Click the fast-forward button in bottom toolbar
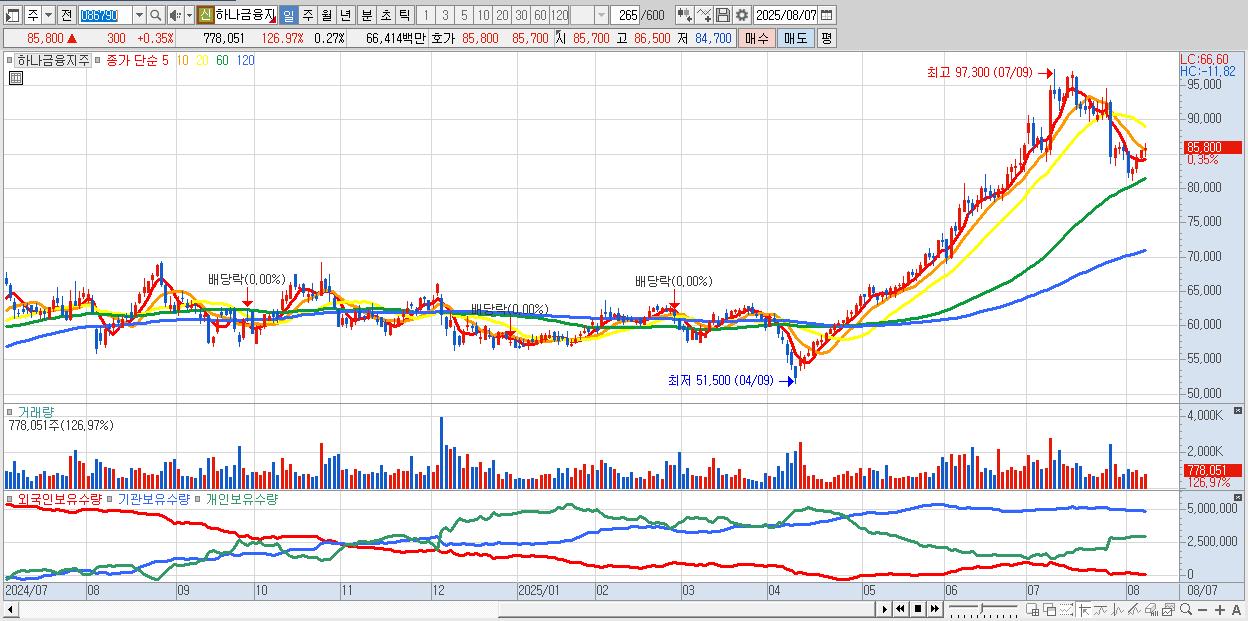Image resolution: width=1248 pixels, height=621 pixels. (934, 609)
